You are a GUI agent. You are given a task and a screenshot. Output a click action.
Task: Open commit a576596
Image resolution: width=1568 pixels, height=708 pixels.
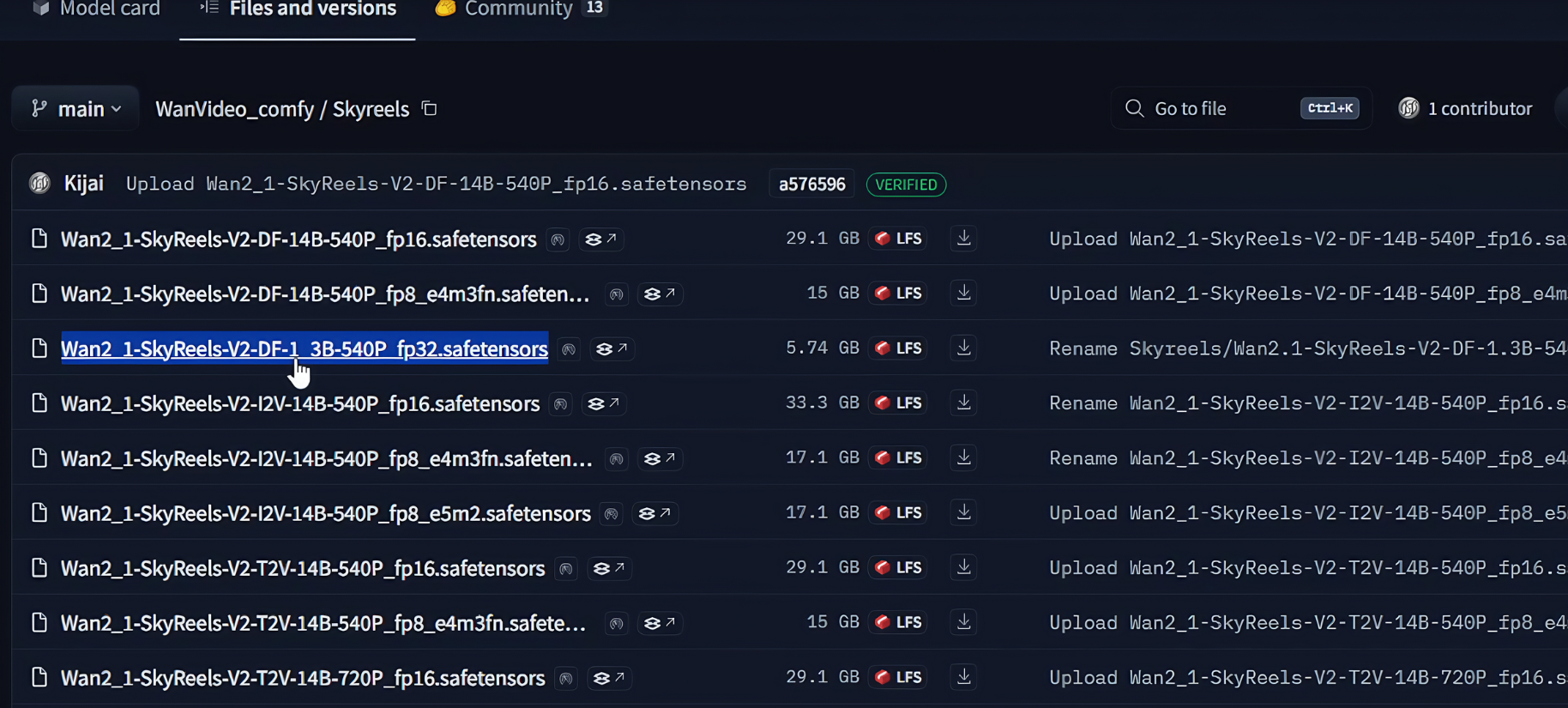tap(811, 185)
